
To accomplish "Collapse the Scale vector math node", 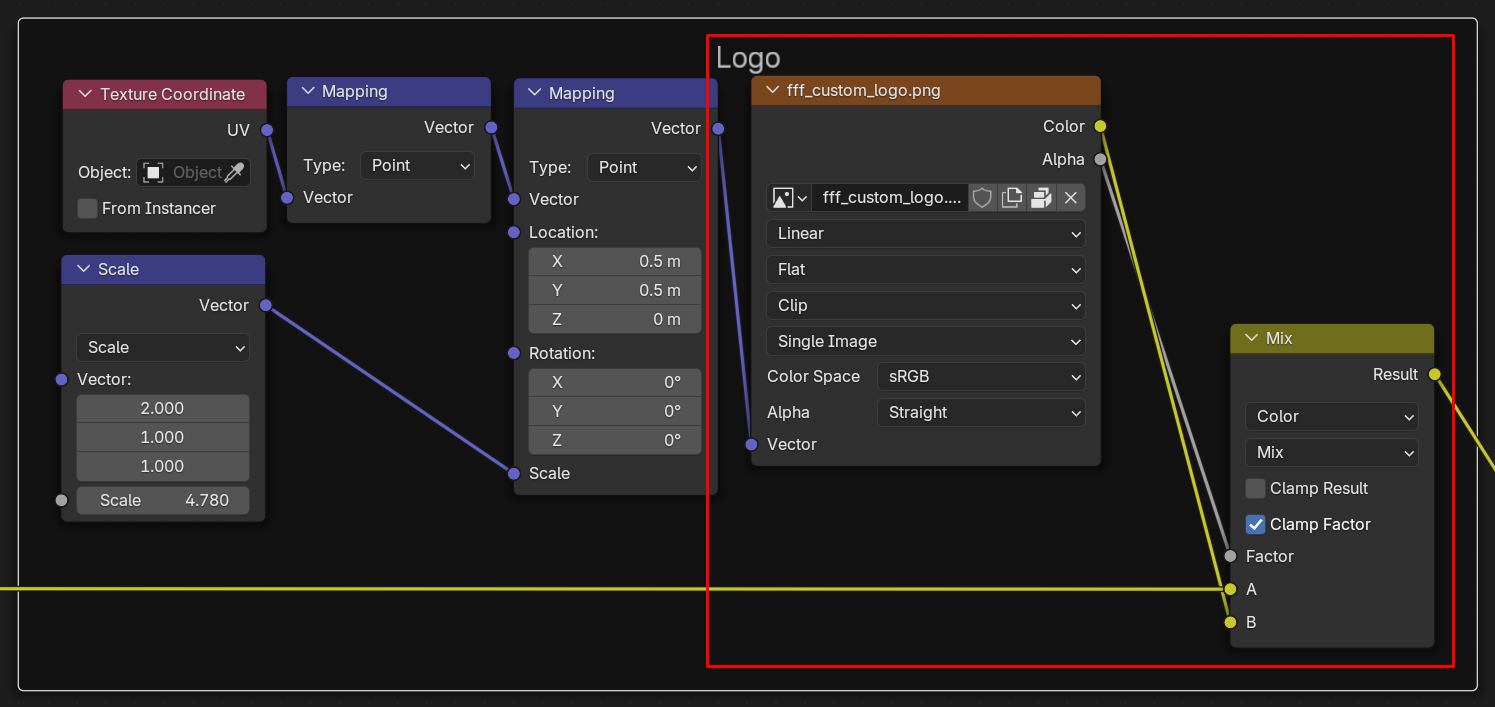I will (x=81, y=269).
